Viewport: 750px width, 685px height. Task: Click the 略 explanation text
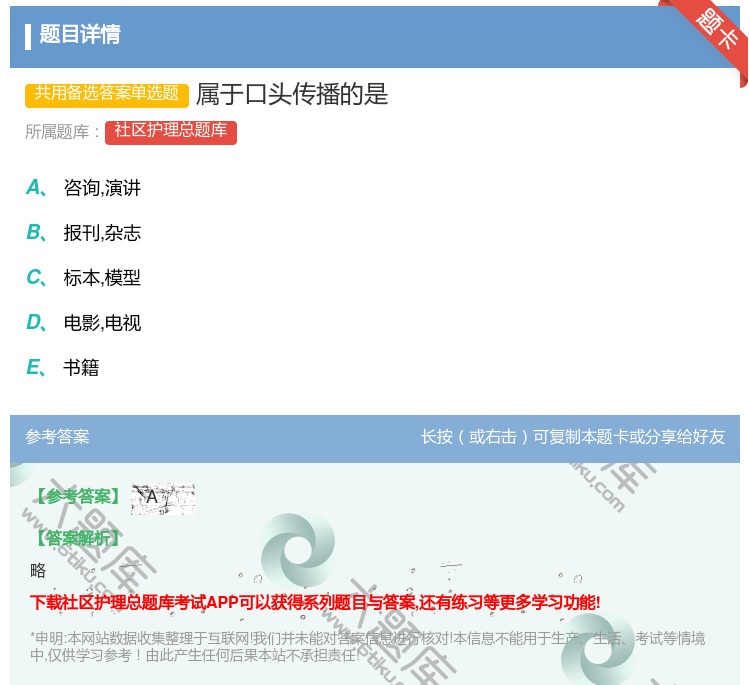39,570
